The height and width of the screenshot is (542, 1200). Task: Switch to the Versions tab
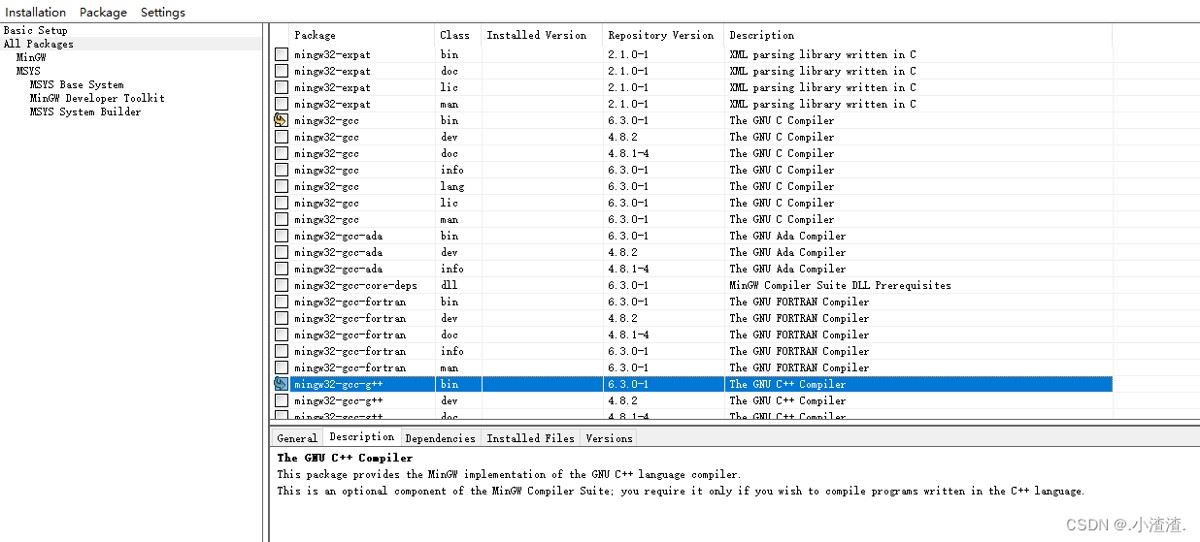point(609,438)
